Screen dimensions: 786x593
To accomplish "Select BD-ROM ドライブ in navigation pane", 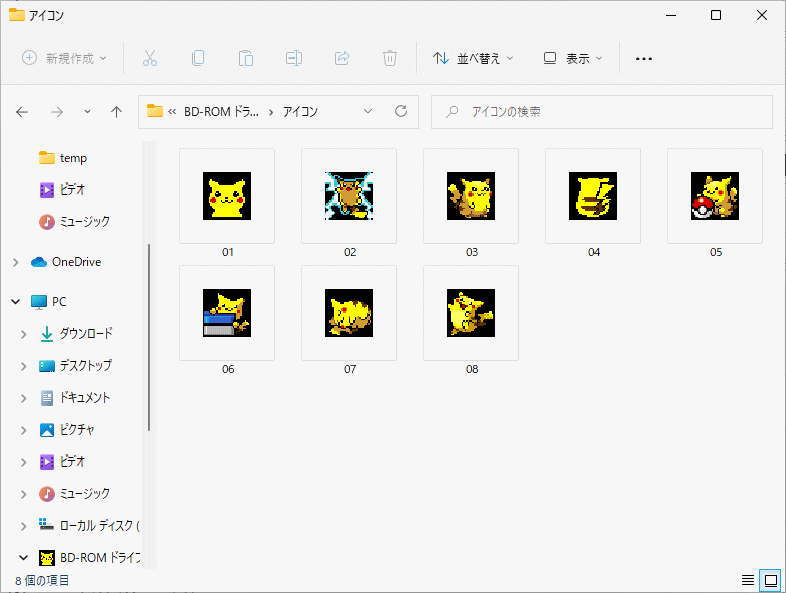I will (x=90, y=557).
